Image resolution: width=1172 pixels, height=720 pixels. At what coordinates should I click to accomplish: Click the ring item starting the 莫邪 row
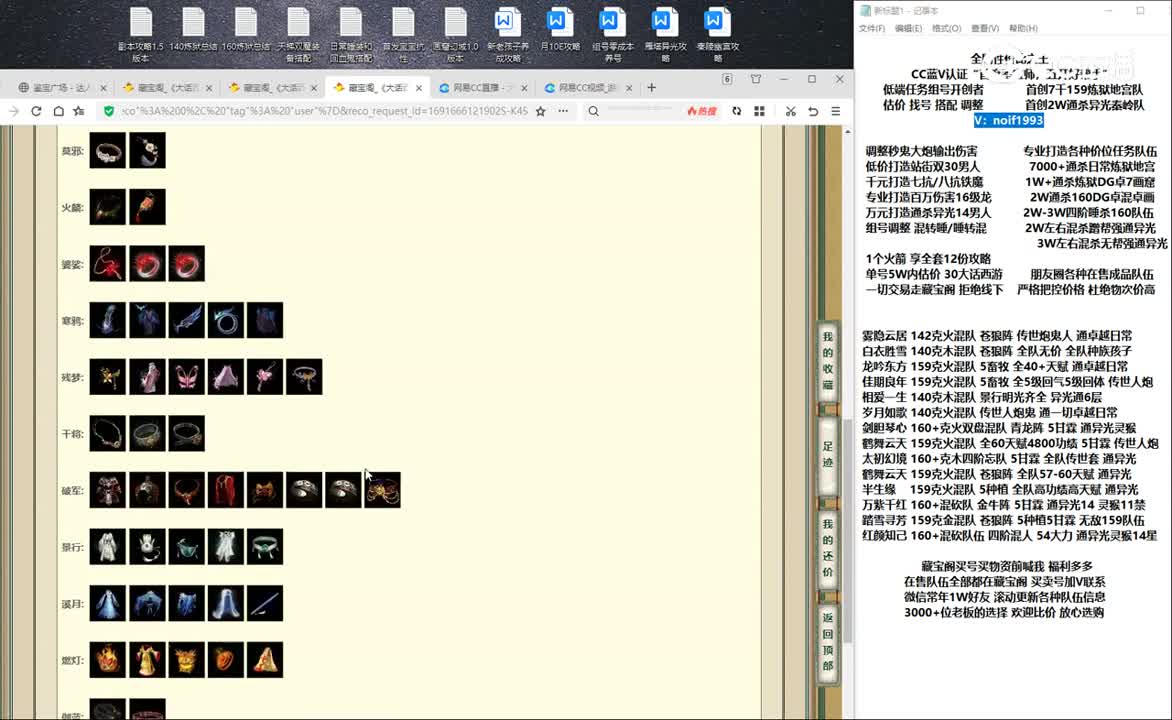click(x=108, y=150)
